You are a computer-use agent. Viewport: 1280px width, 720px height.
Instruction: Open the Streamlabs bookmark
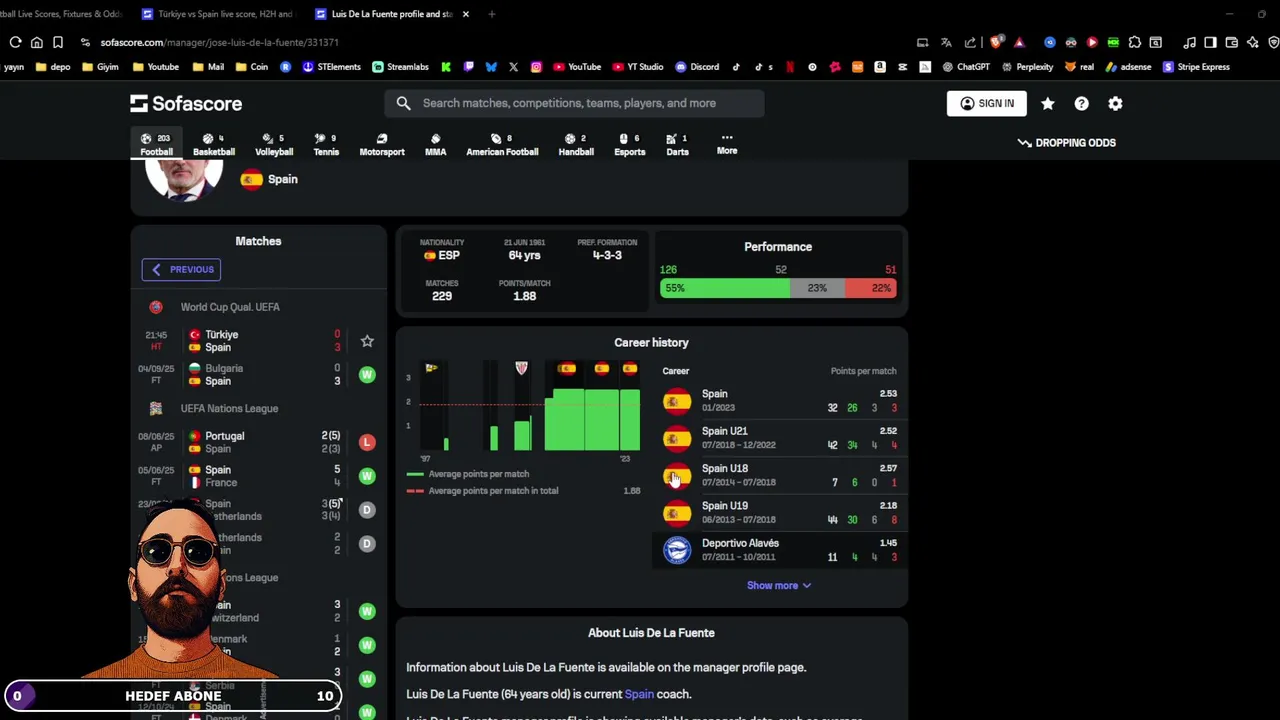coord(400,67)
